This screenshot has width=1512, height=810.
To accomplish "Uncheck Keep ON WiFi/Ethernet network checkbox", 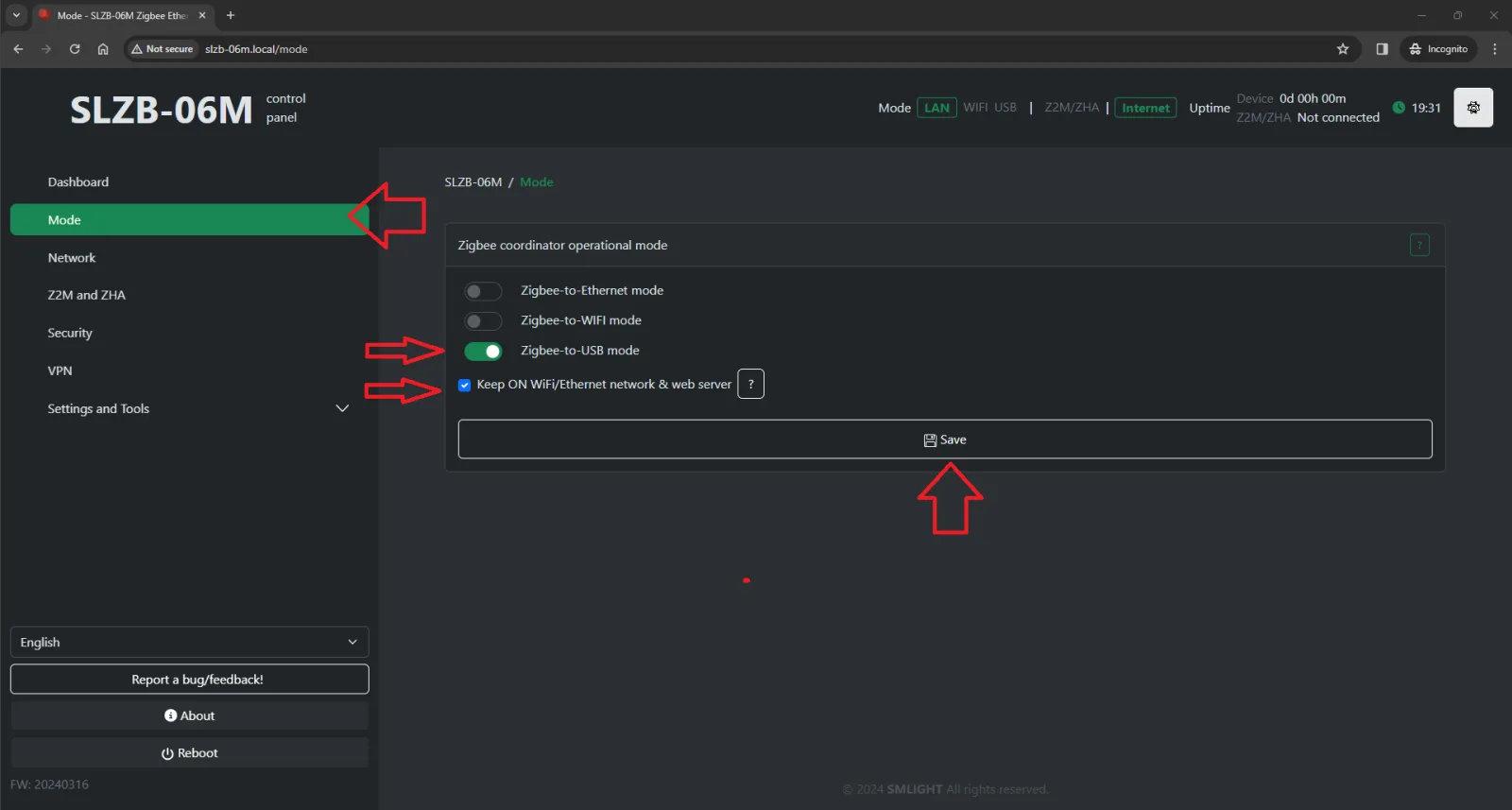I will [464, 386].
